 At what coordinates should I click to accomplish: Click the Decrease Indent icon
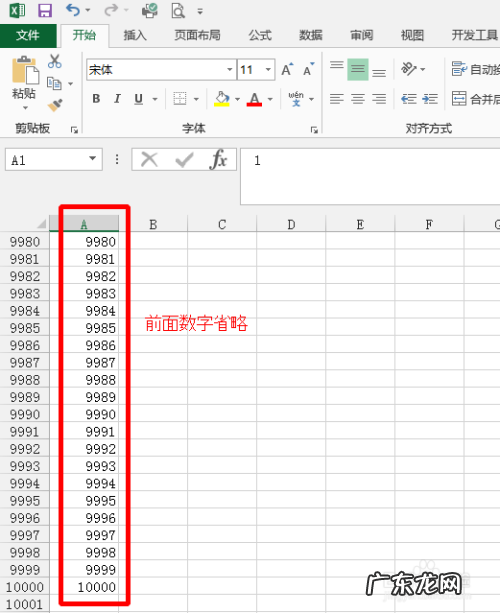[x=409, y=99]
